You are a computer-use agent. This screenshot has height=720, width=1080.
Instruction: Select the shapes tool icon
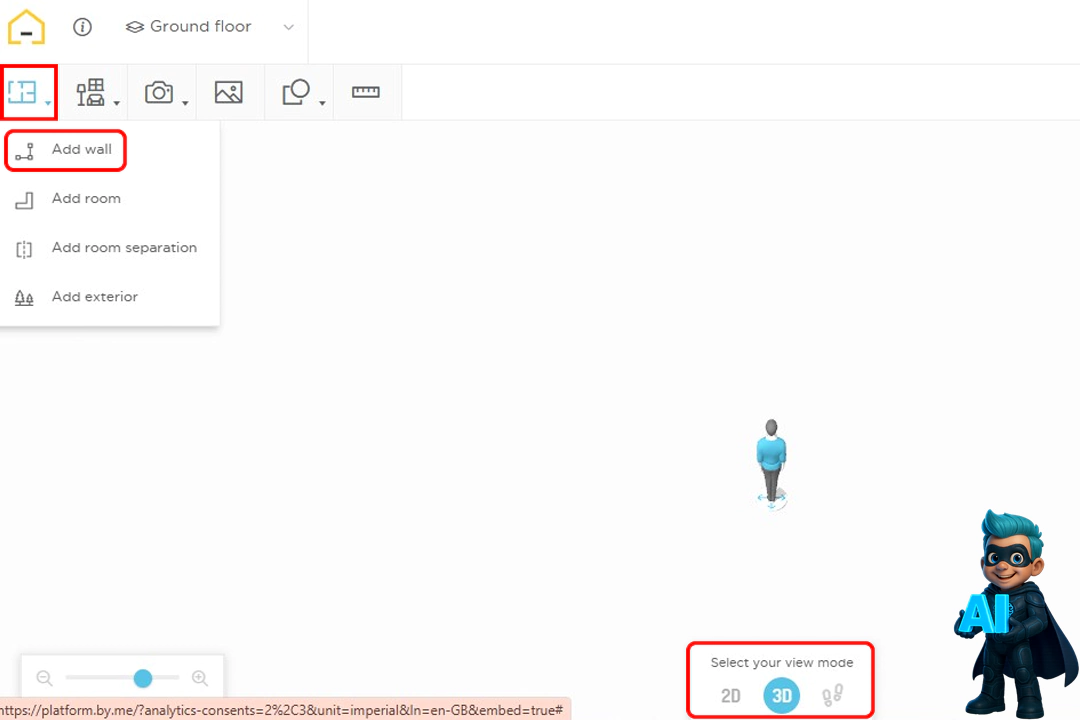click(x=296, y=93)
